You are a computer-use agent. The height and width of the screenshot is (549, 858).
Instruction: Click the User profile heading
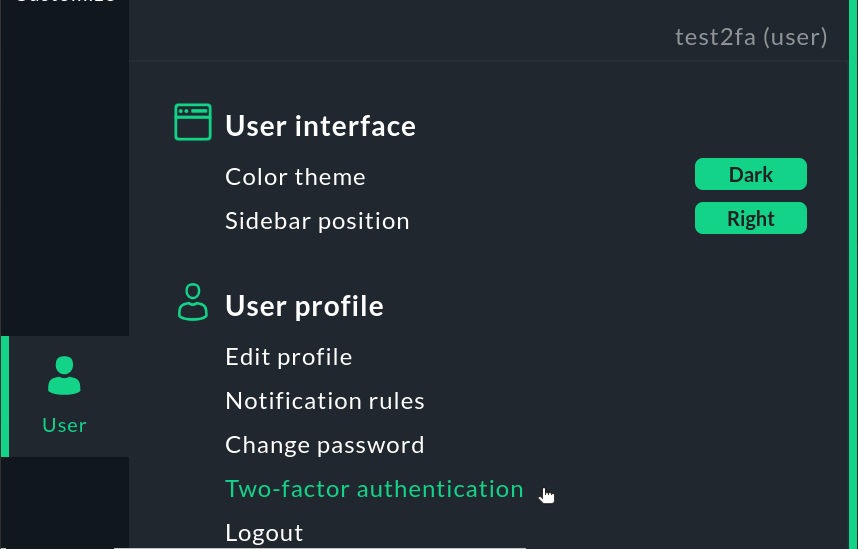(304, 306)
